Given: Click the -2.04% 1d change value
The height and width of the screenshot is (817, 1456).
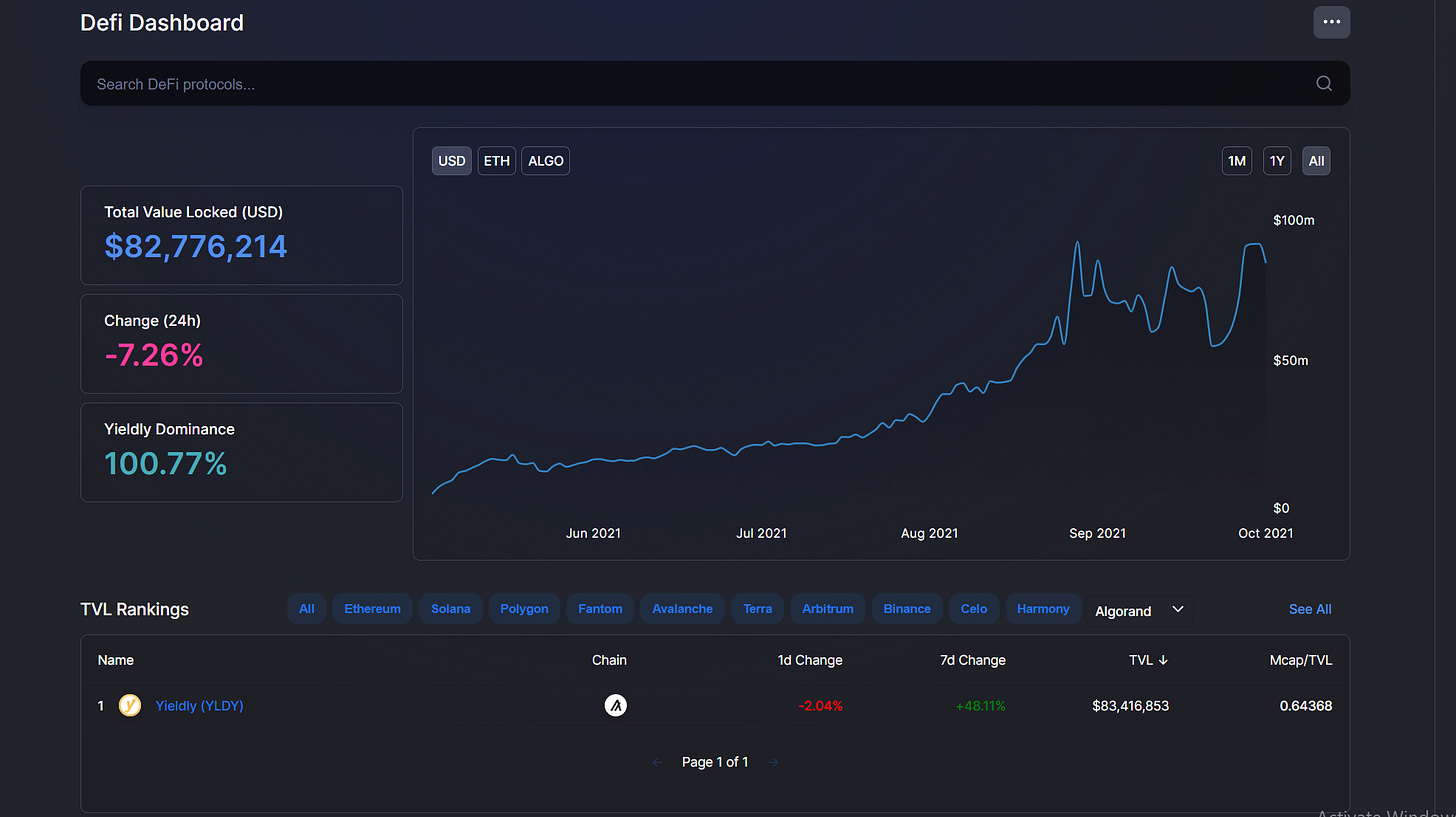Looking at the screenshot, I should 820,706.
